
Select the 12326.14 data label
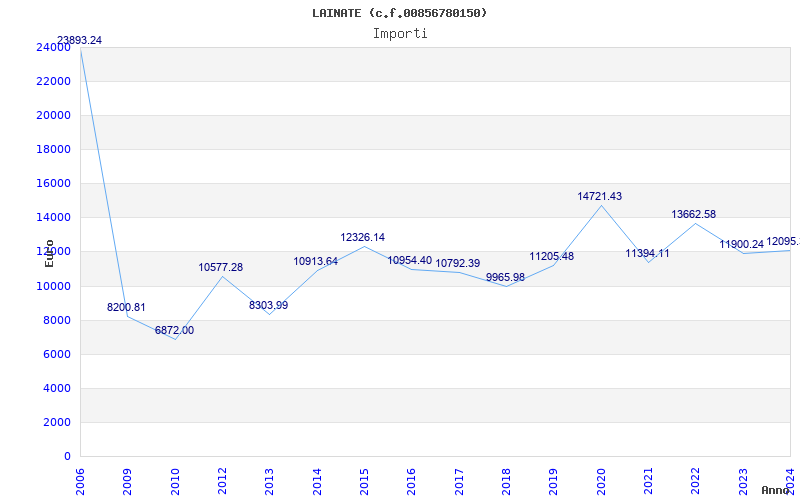point(363,237)
